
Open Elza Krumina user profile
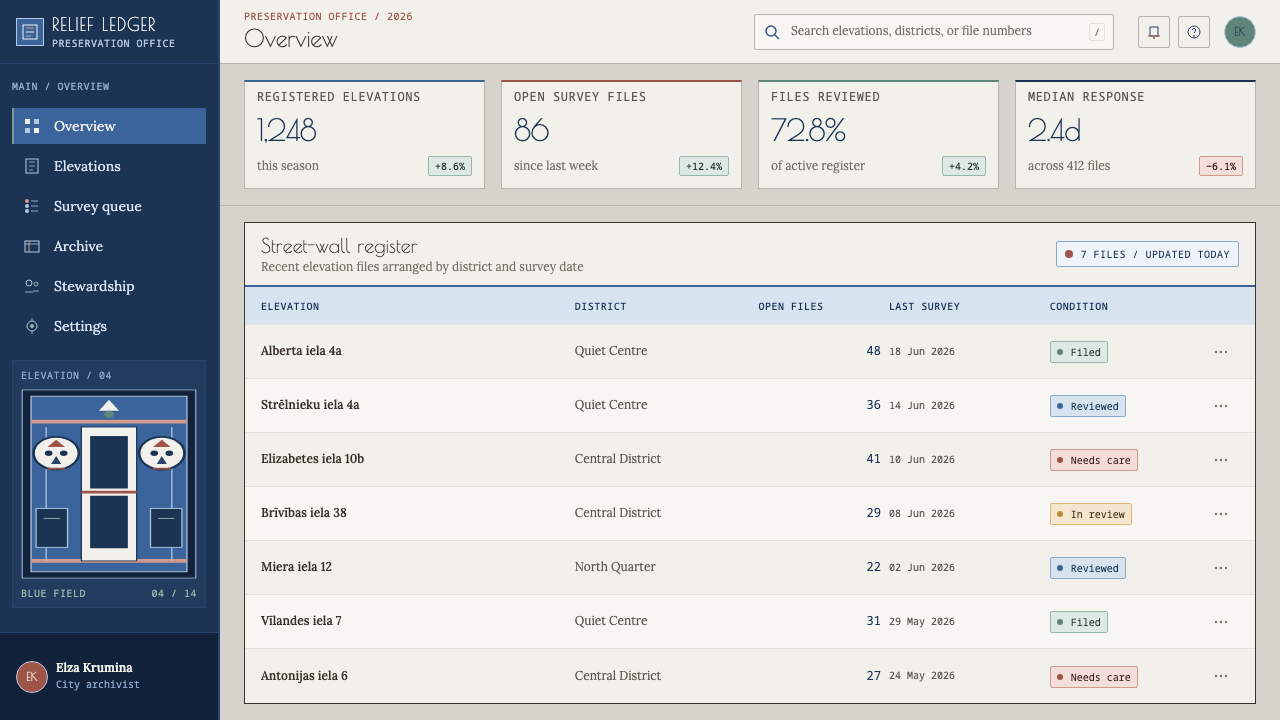pyautogui.click(x=109, y=677)
